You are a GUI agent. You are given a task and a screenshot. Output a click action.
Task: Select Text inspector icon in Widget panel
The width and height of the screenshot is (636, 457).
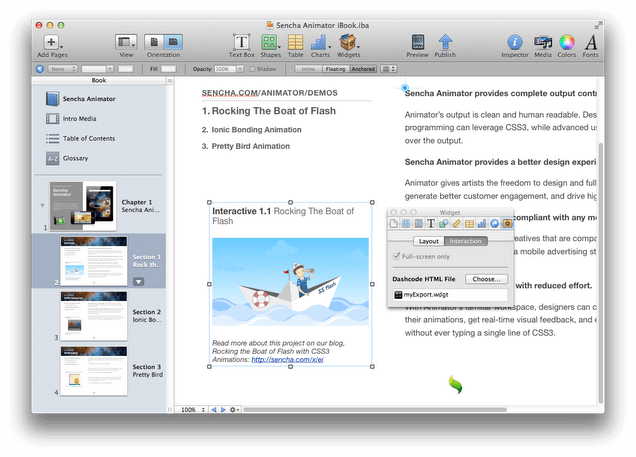point(431,223)
